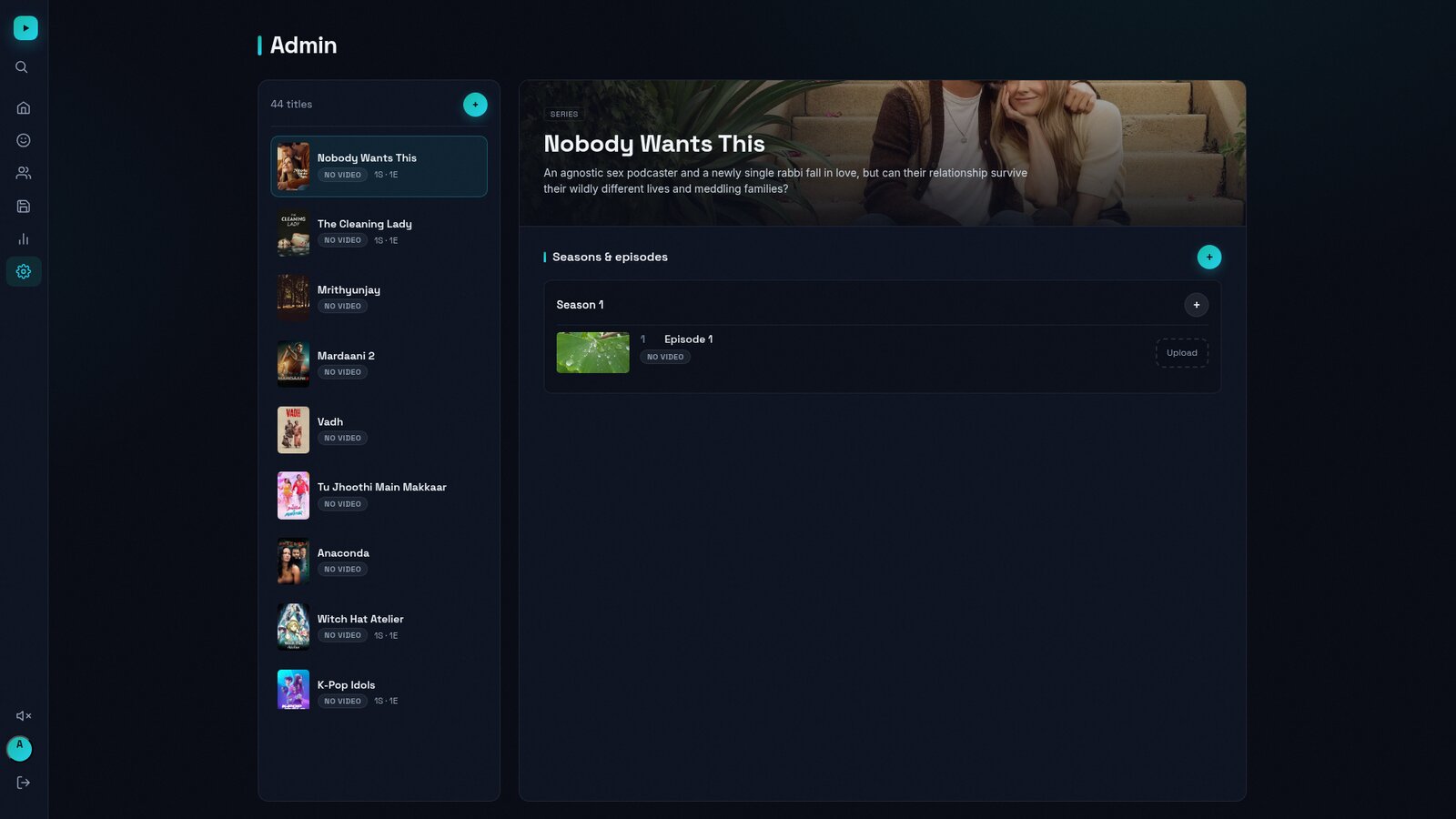Screen dimensions: 1456x819
Task: Log out using the sidebar icon
Action: (23, 782)
